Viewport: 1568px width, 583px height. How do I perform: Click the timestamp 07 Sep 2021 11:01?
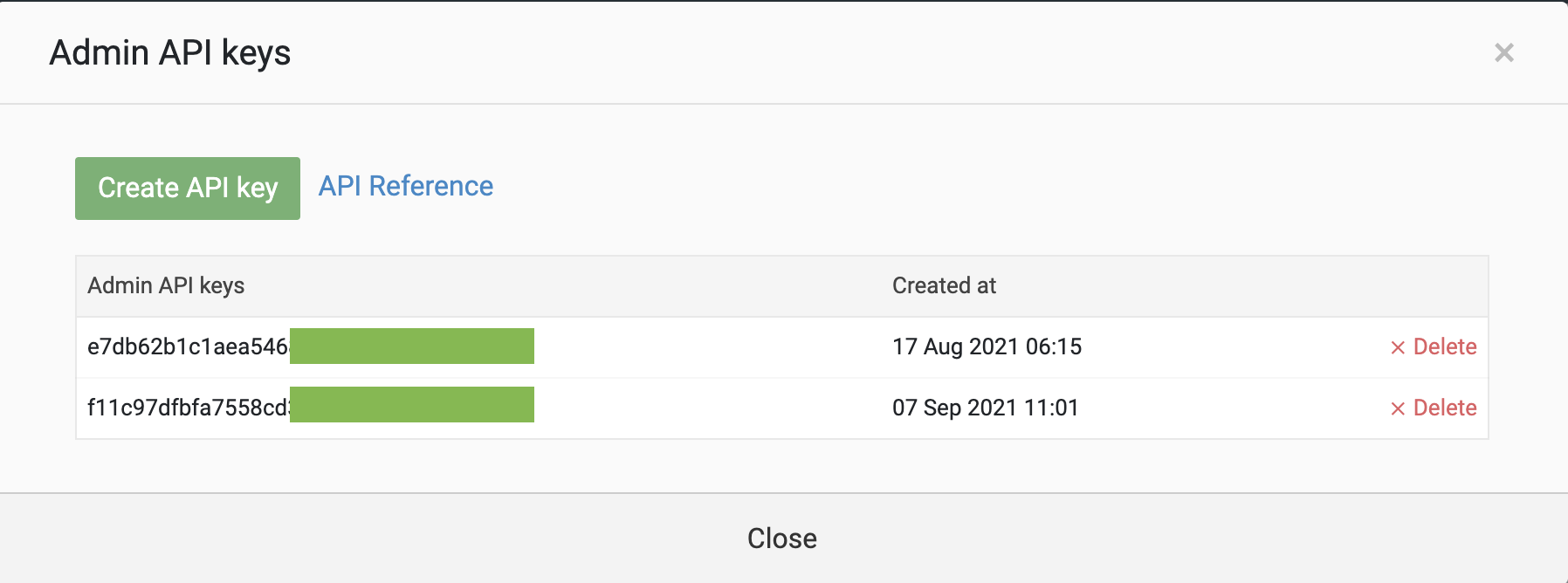(985, 407)
